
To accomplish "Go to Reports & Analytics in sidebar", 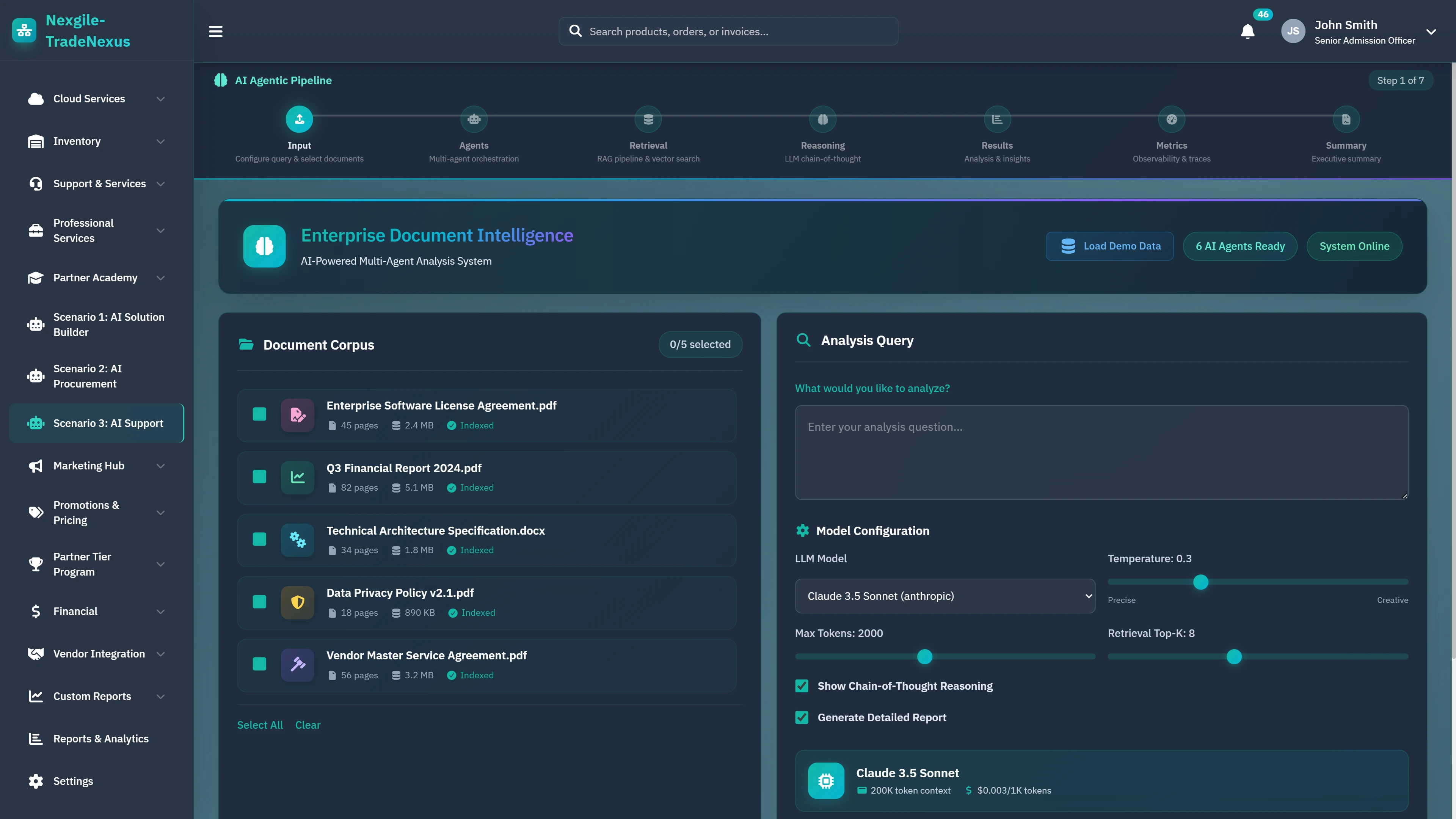I will point(100,738).
